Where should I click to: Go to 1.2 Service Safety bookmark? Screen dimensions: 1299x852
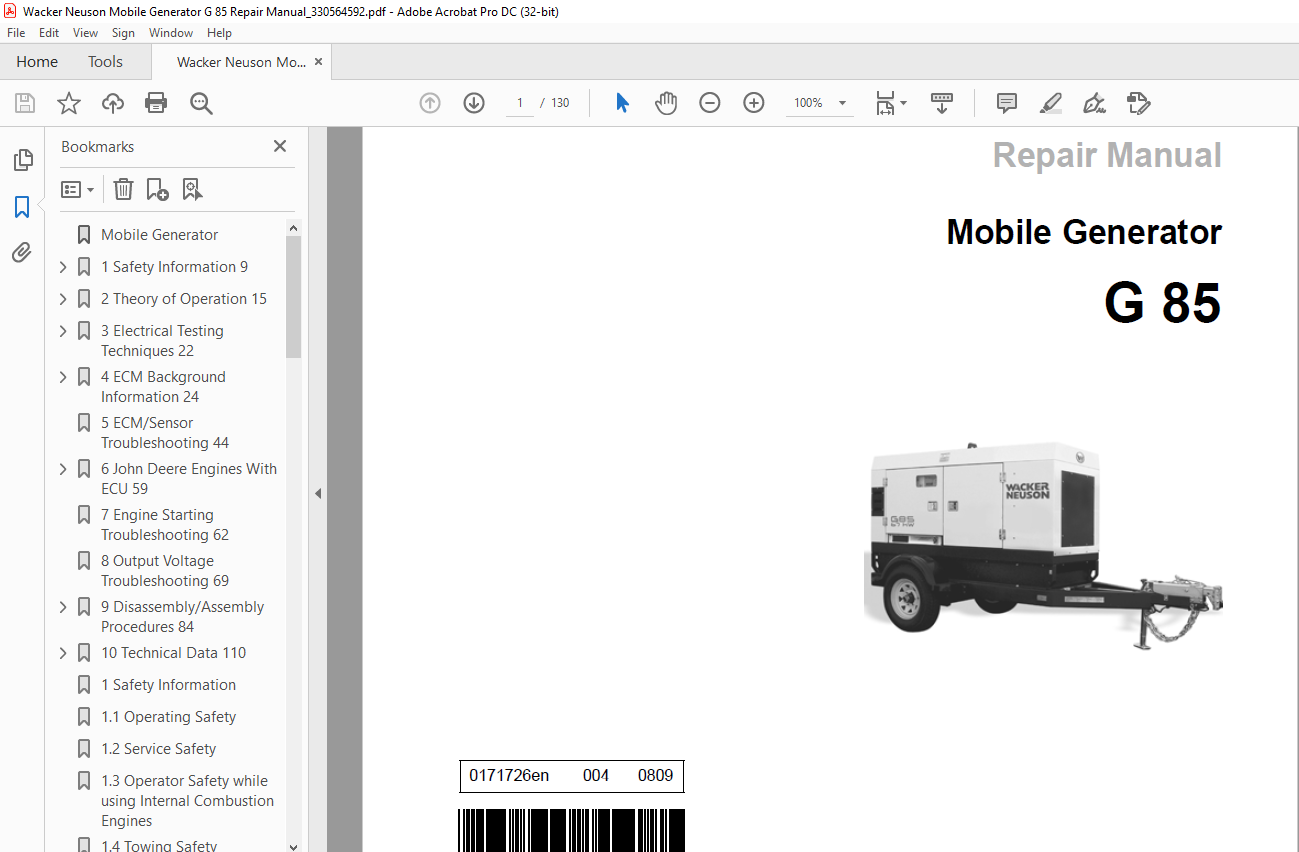click(158, 749)
